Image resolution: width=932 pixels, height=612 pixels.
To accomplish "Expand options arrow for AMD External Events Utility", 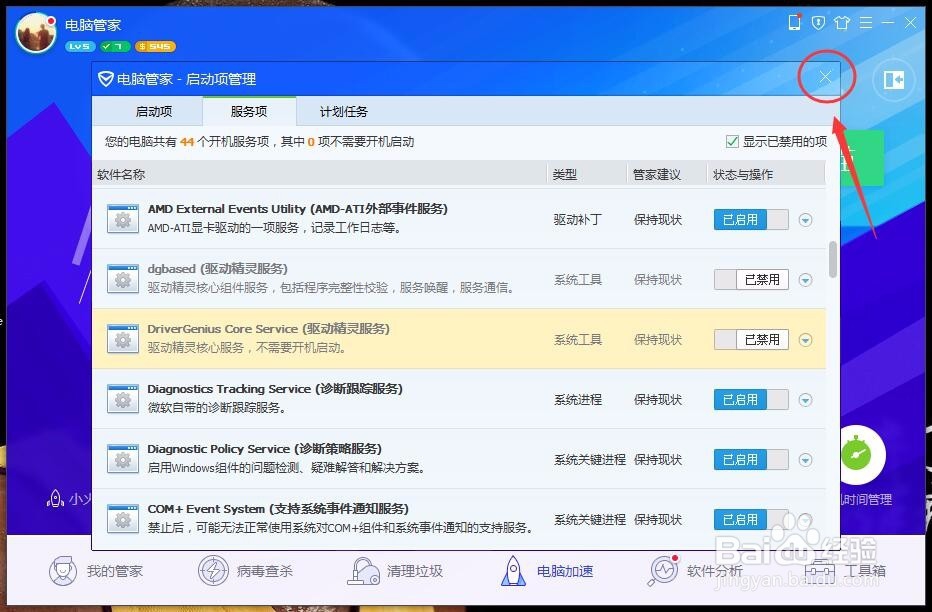I will 805,220.
